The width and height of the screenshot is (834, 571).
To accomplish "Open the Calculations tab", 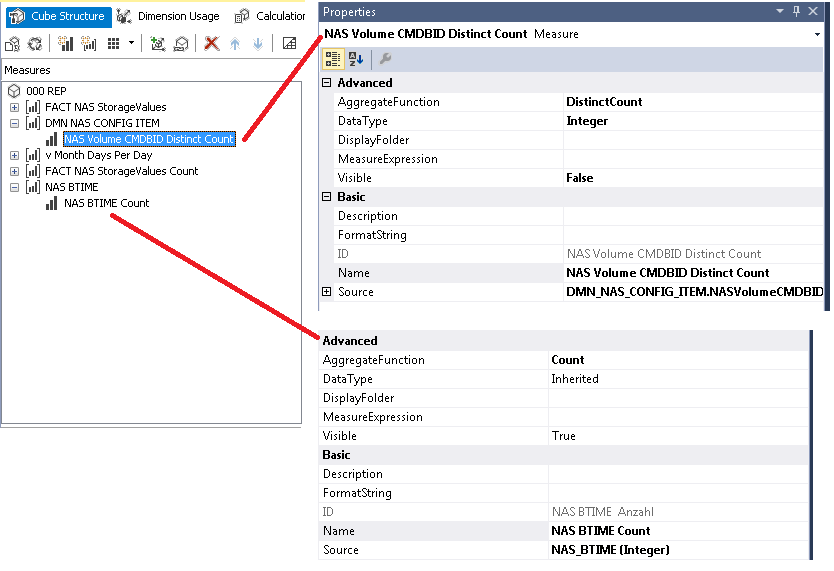I will [270, 16].
